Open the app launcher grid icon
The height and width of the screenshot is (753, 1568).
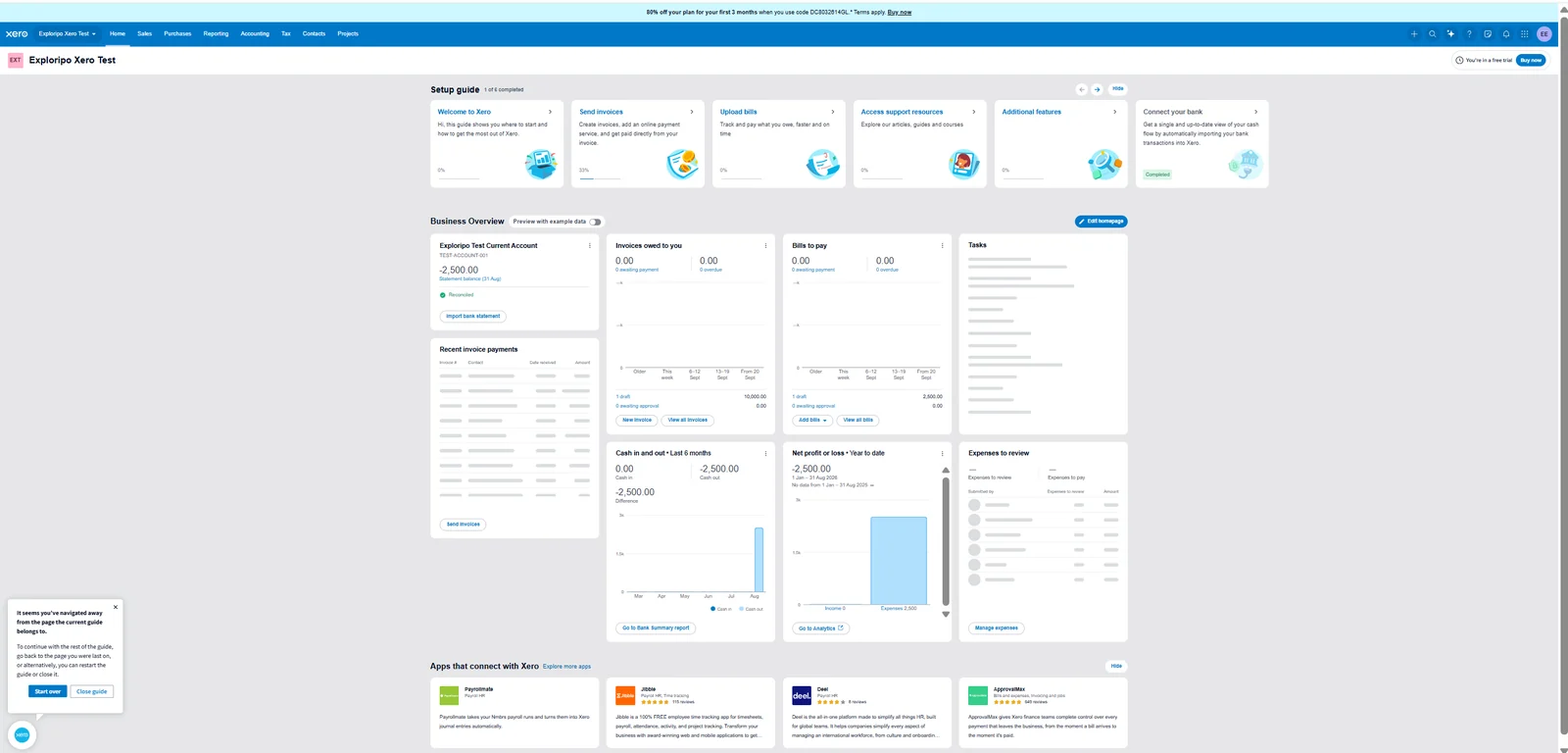tap(1524, 33)
